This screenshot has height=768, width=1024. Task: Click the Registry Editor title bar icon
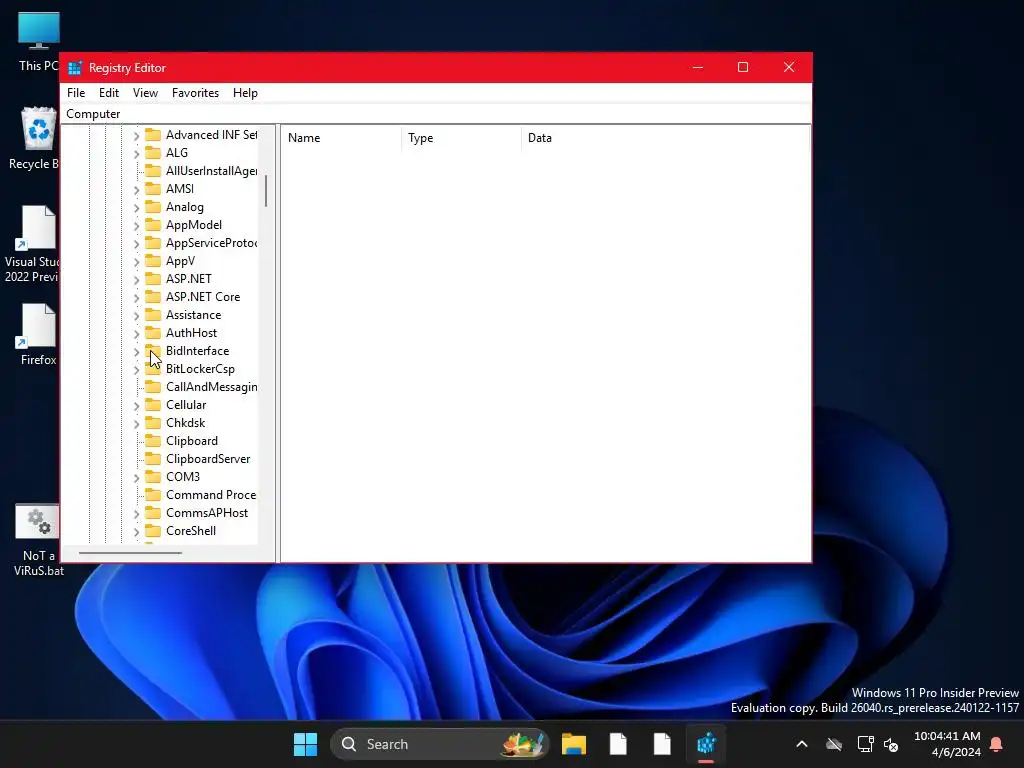75,68
